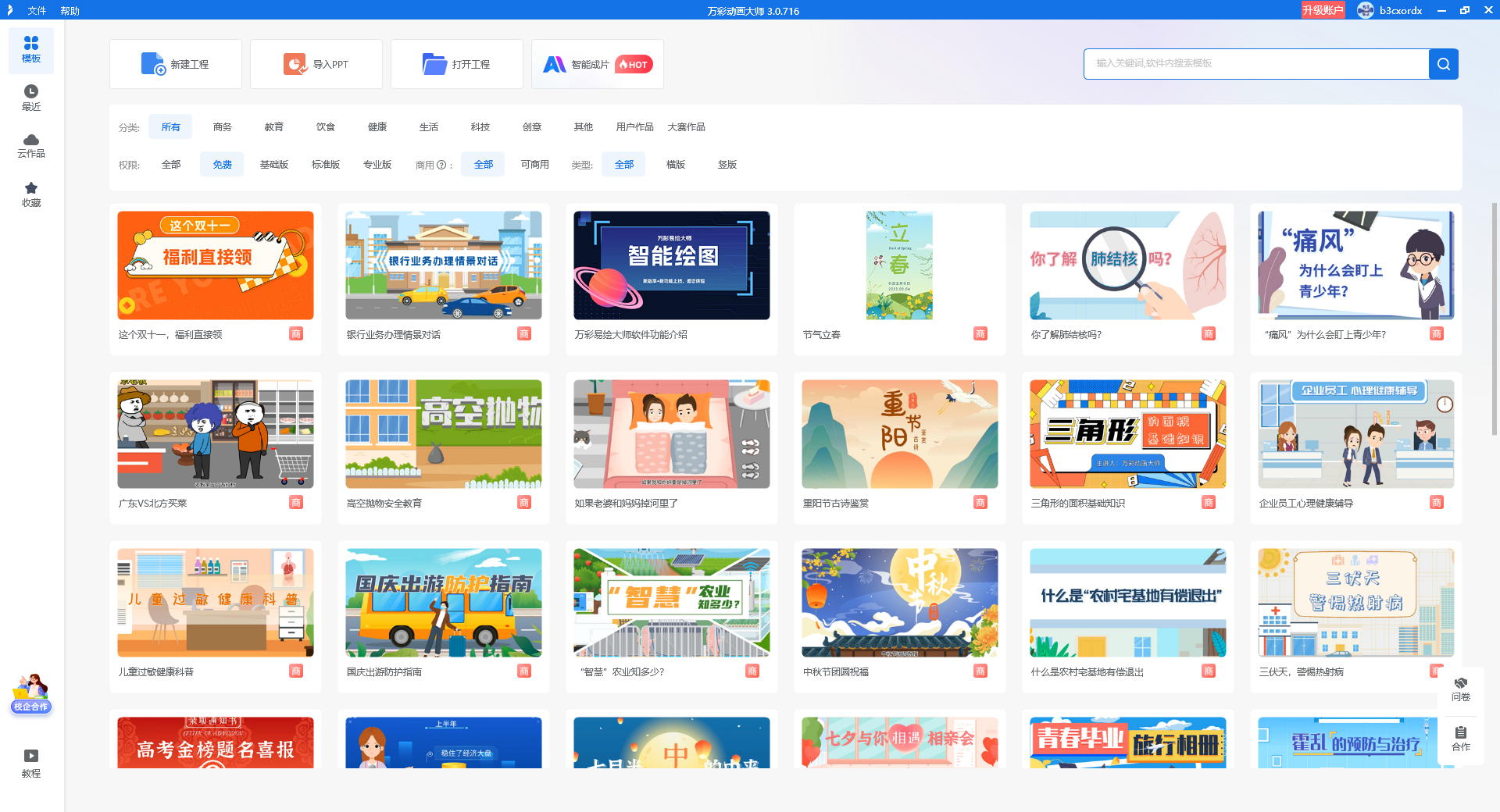Click the template search input field
The width and height of the screenshot is (1500, 812).
1256,64
